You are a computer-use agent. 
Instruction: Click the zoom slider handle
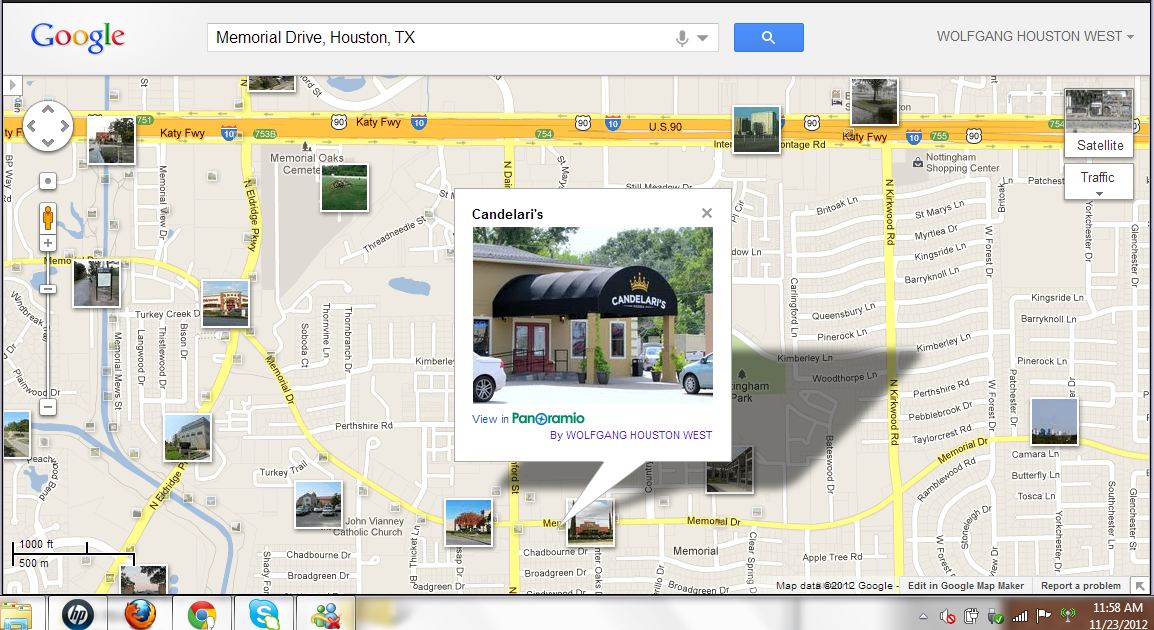click(48, 289)
